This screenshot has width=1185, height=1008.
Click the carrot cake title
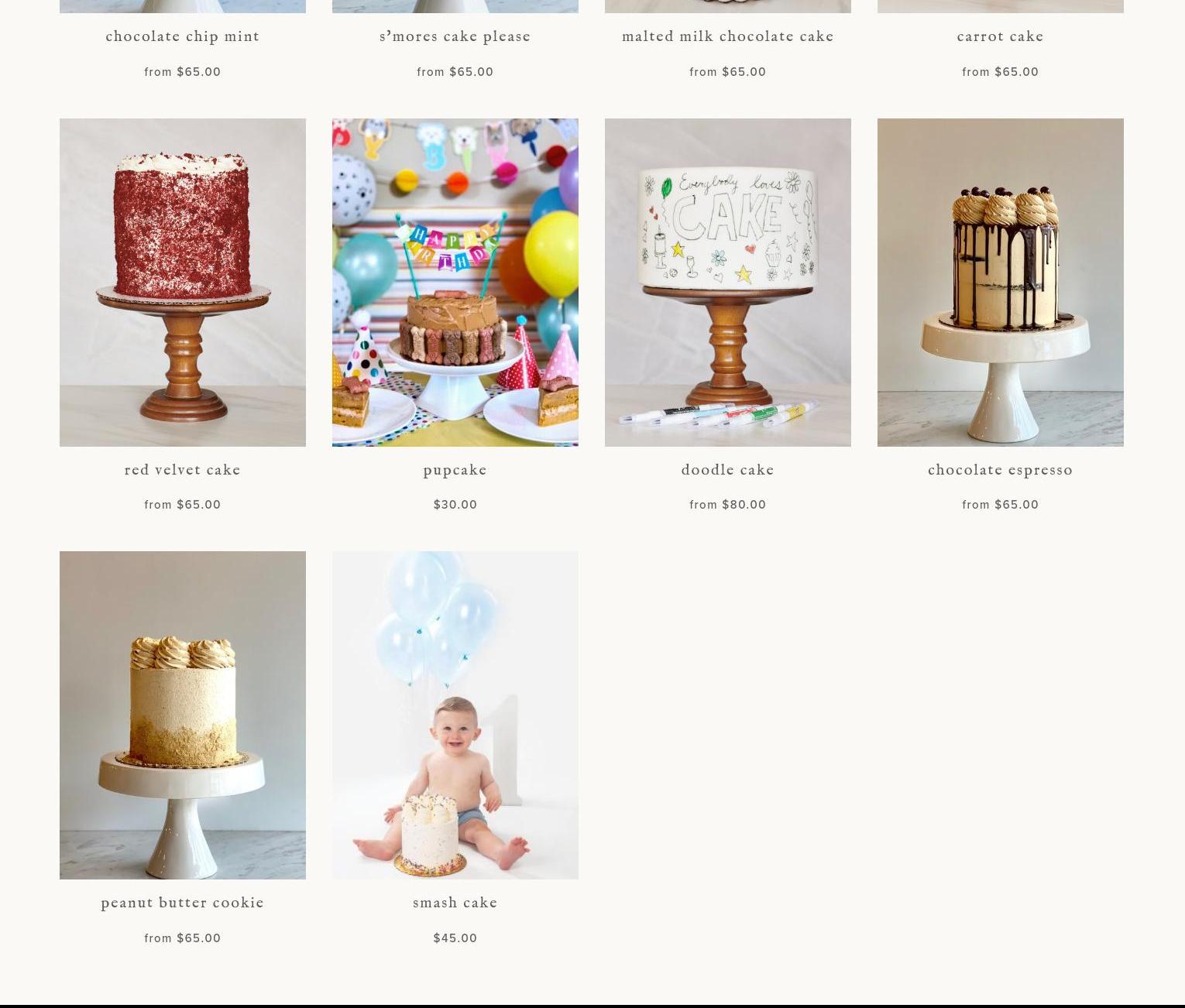[1001, 36]
